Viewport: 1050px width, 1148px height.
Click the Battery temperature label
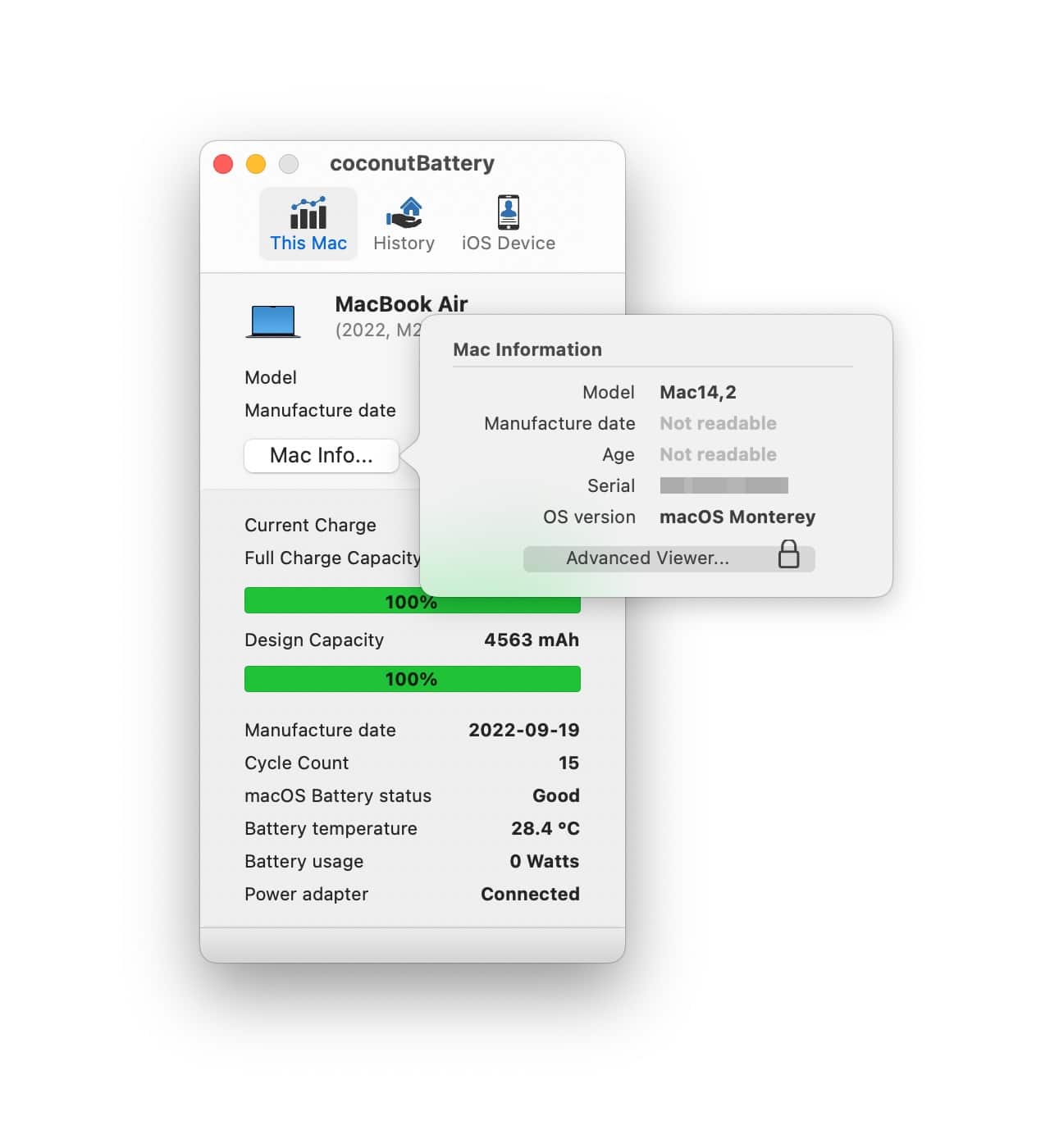(x=331, y=828)
